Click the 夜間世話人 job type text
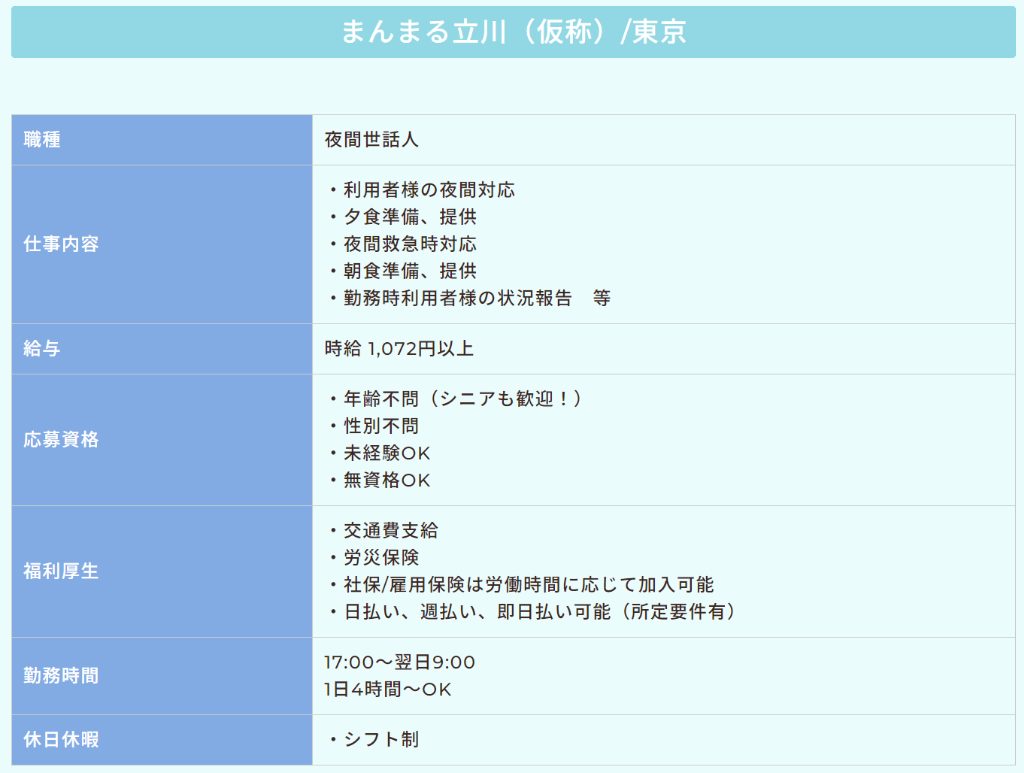The image size is (1024, 773). 371,140
